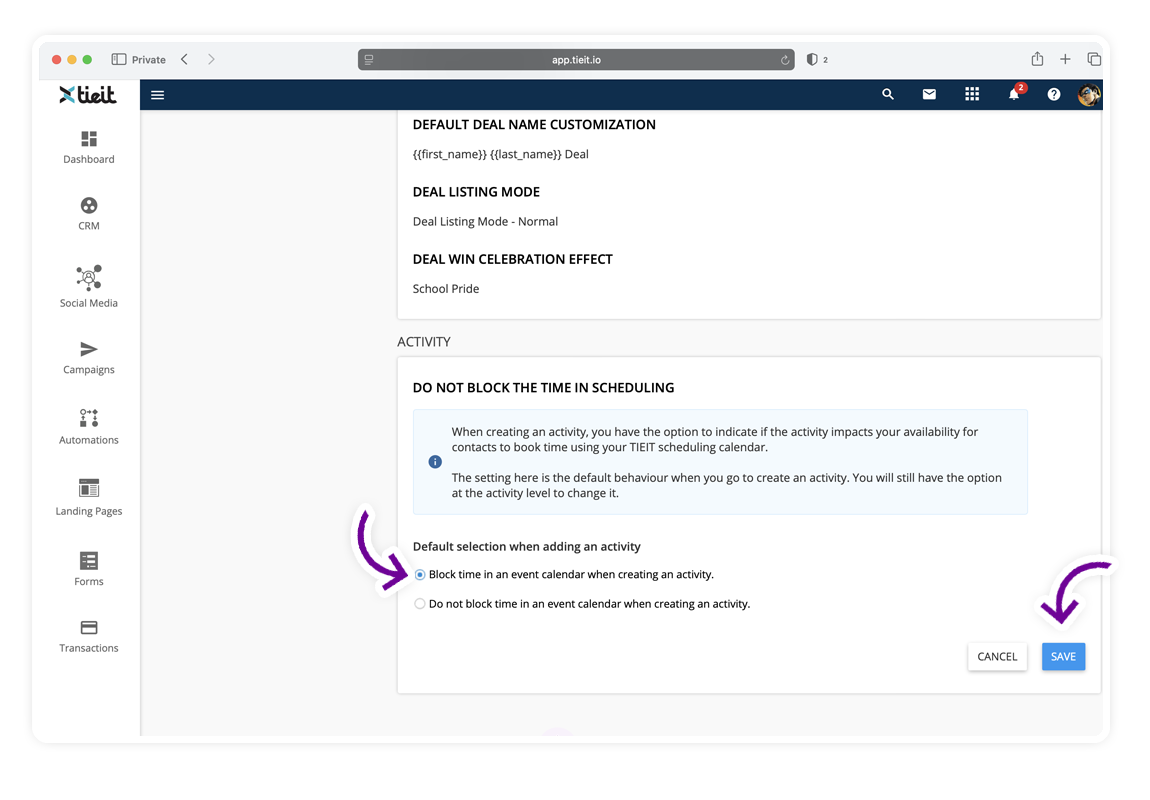Show tab overview icon
Image resolution: width=1150 pixels, height=800 pixels.
tap(1094, 59)
